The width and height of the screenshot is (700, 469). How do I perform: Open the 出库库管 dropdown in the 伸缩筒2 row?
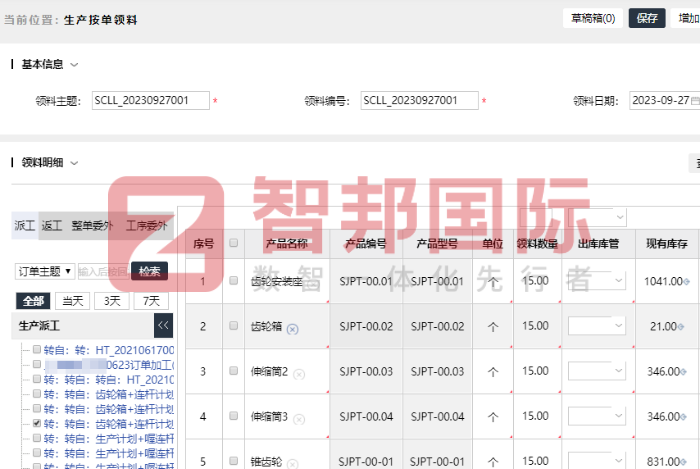pos(596,371)
